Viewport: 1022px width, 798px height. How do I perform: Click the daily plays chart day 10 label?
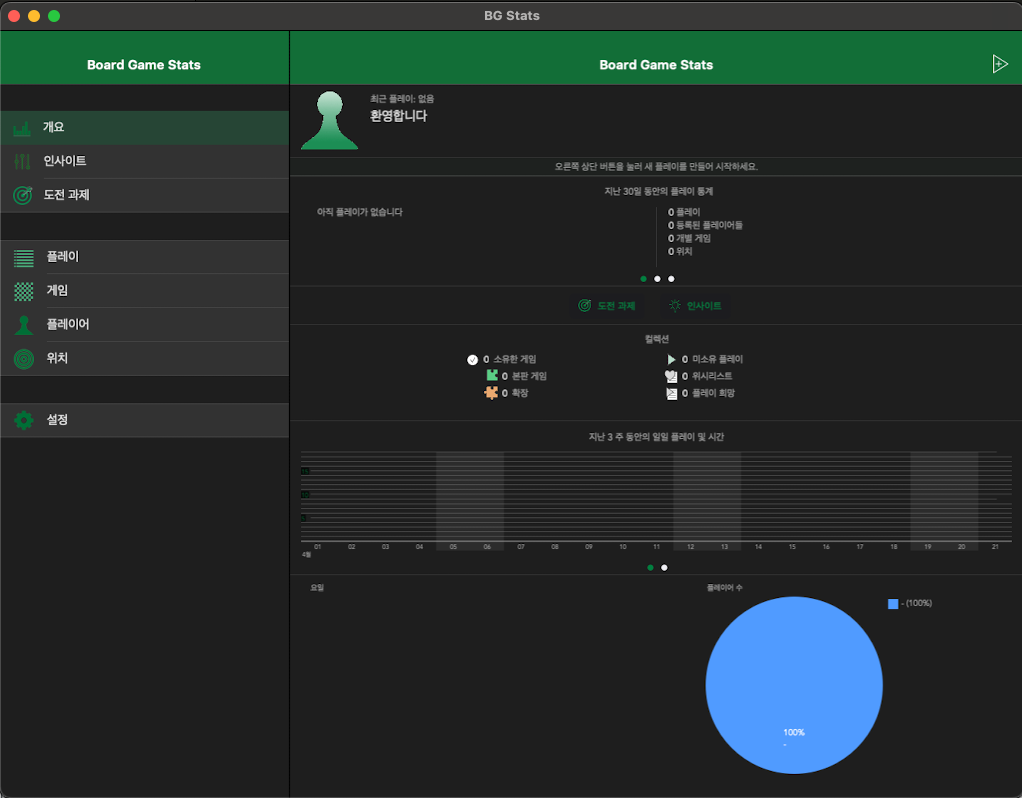622,547
